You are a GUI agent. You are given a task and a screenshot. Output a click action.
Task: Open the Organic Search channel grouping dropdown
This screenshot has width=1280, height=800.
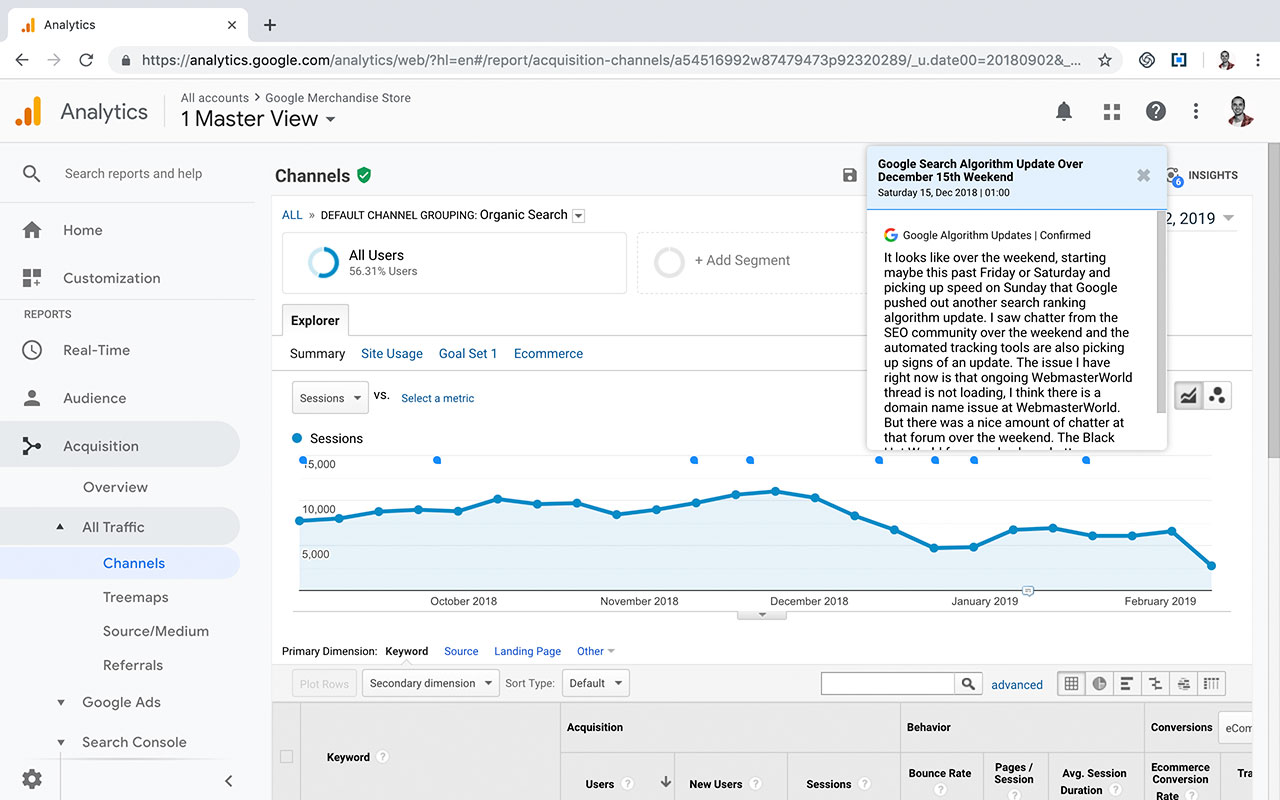[x=578, y=216]
